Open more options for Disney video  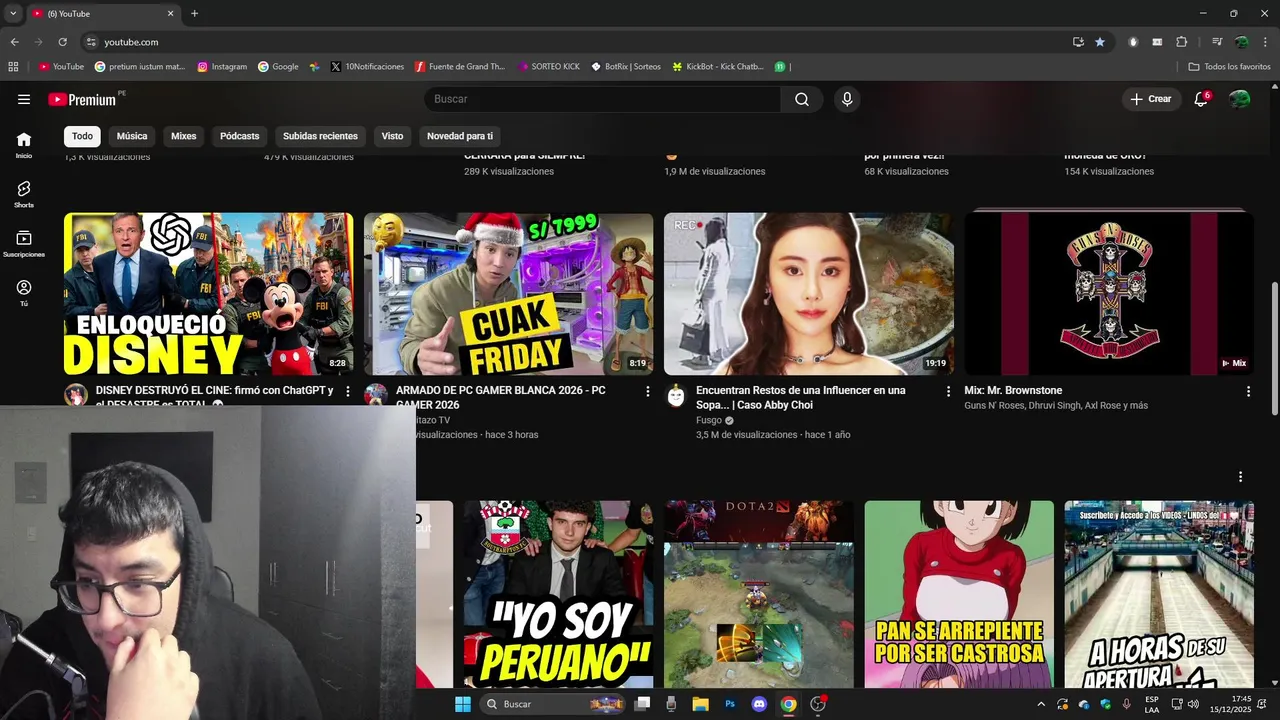click(x=348, y=391)
